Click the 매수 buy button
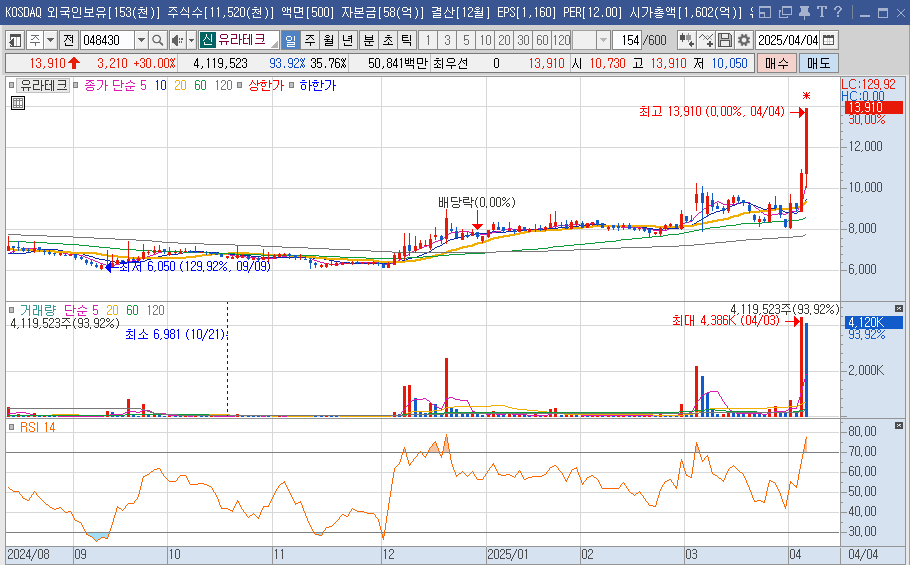 [777, 63]
